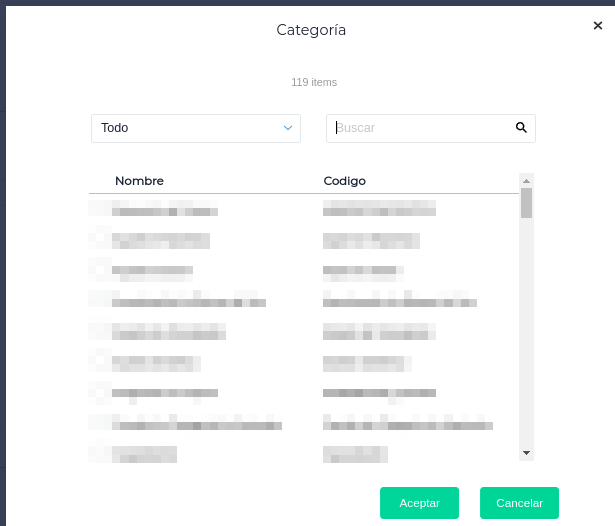Tick the third row's selection box
Viewport: 615px width, 526px height.
(x=99, y=270)
